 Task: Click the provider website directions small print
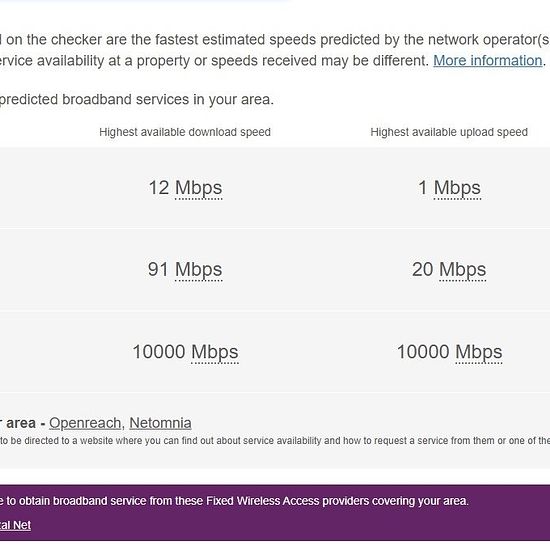275,441
